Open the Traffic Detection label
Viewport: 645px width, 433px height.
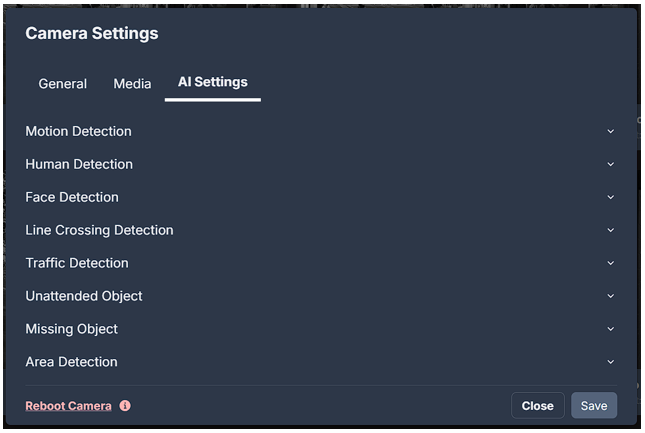pyautogui.click(x=77, y=263)
